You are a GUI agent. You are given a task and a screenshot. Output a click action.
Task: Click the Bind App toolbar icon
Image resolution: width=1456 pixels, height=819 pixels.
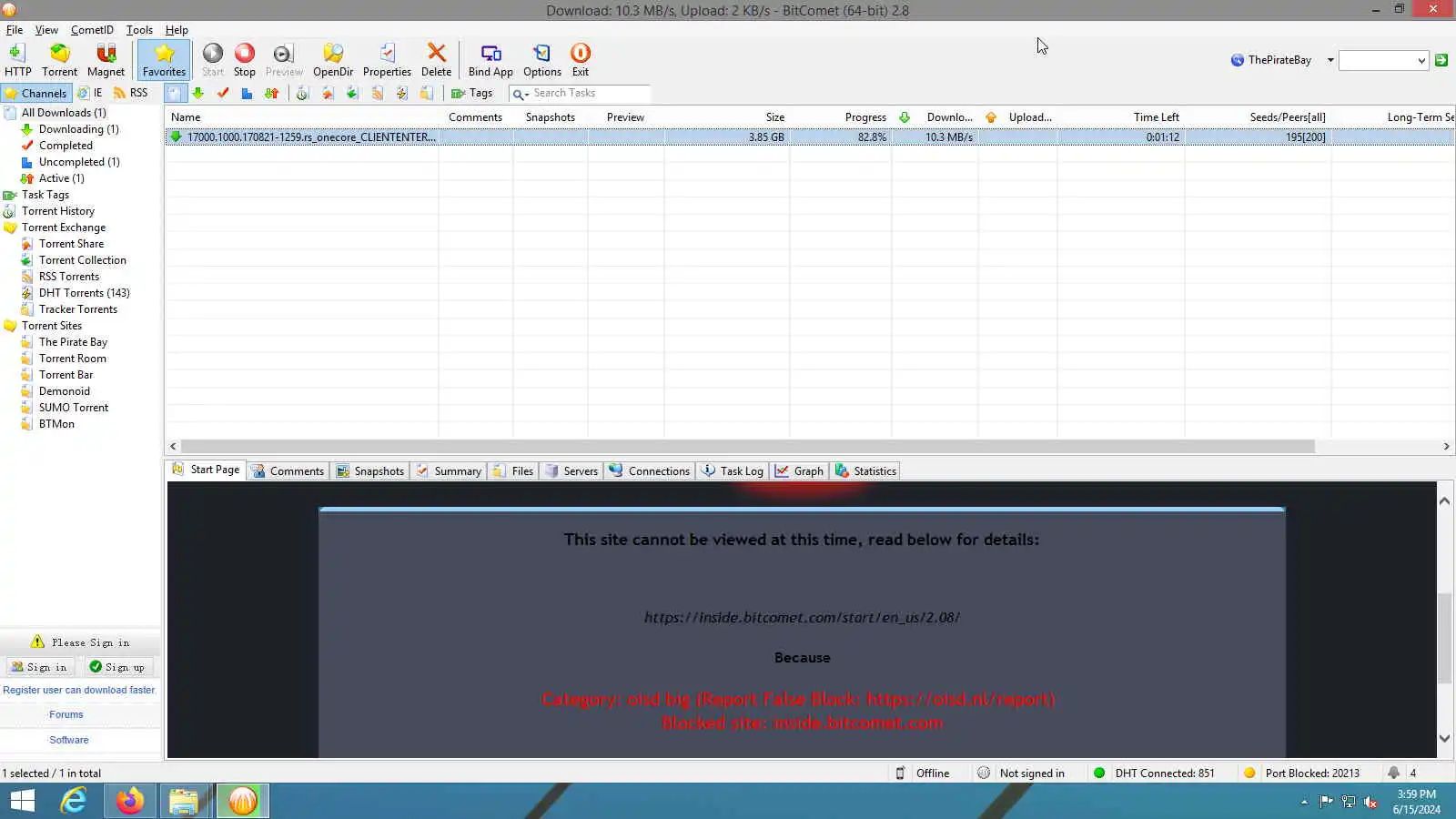490,60
